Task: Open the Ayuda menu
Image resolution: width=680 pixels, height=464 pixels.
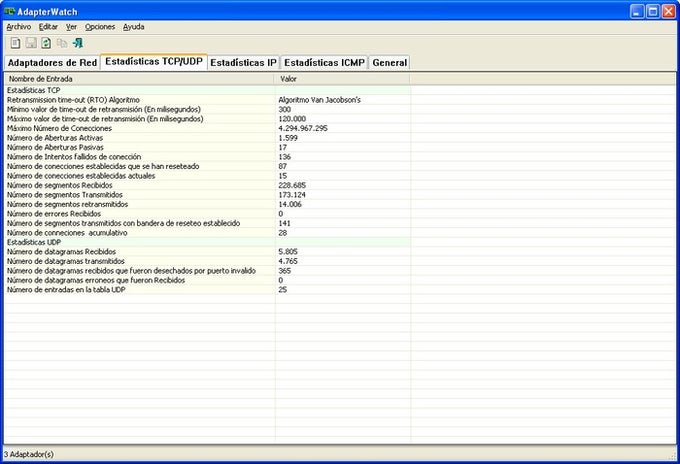Action: click(x=134, y=27)
